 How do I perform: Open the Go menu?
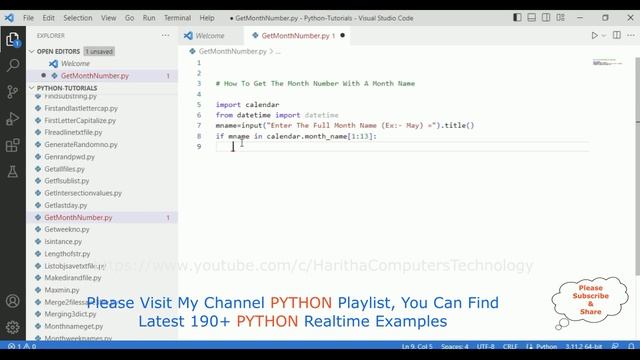(129, 18)
